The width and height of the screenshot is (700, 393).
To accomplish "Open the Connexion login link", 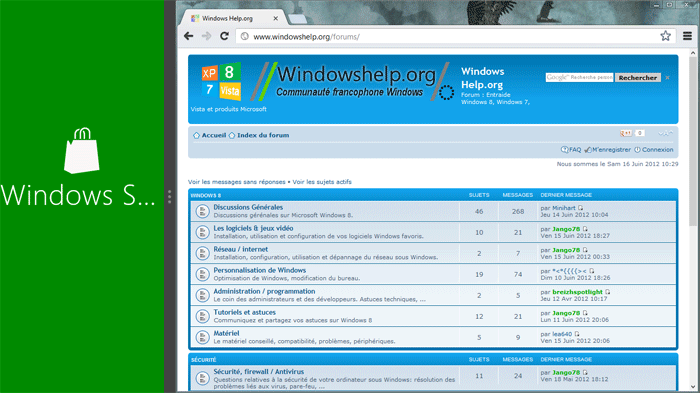I will (658, 150).
